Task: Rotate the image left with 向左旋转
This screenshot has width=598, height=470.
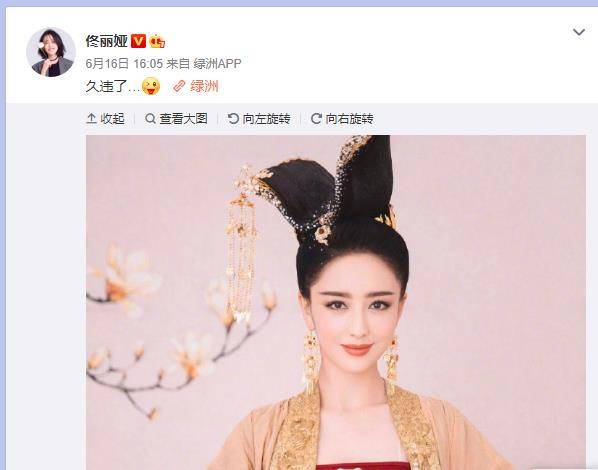Action: 267,119
